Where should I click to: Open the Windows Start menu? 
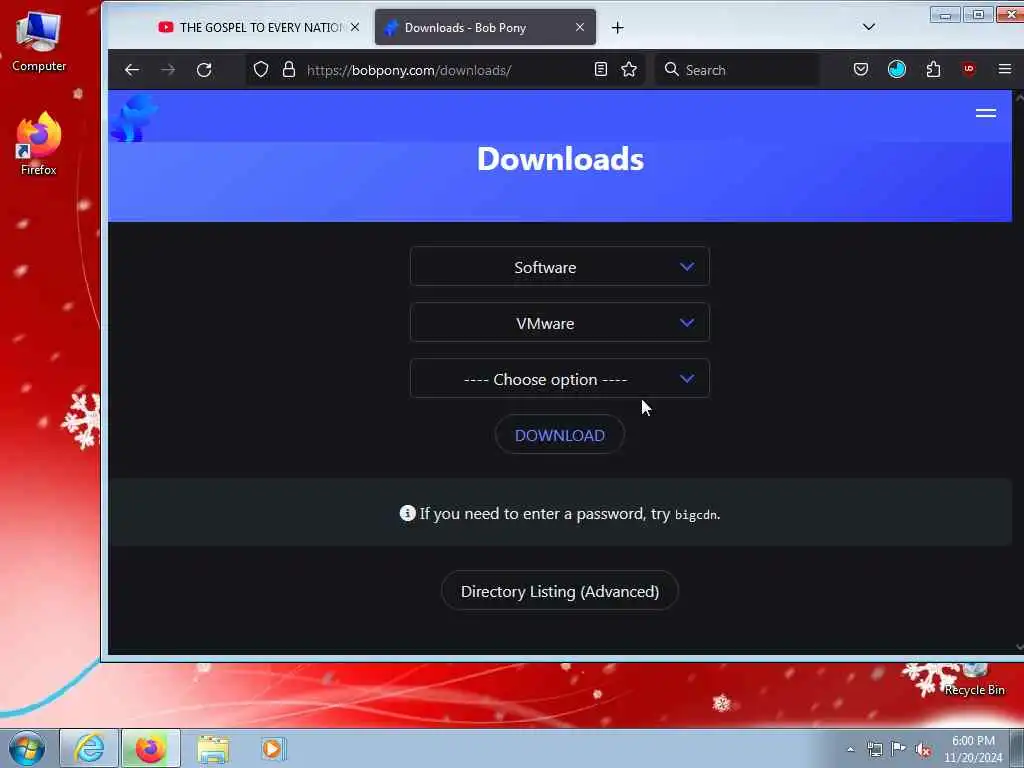(x=27, y=748)
